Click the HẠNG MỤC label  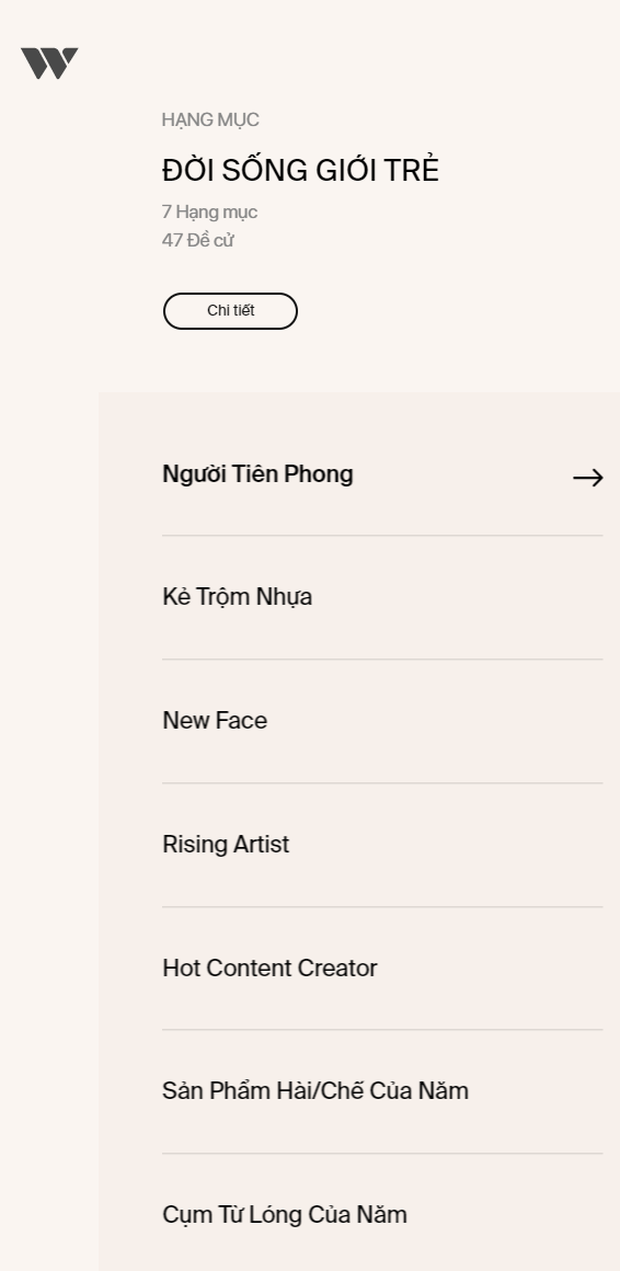point(210,120)
